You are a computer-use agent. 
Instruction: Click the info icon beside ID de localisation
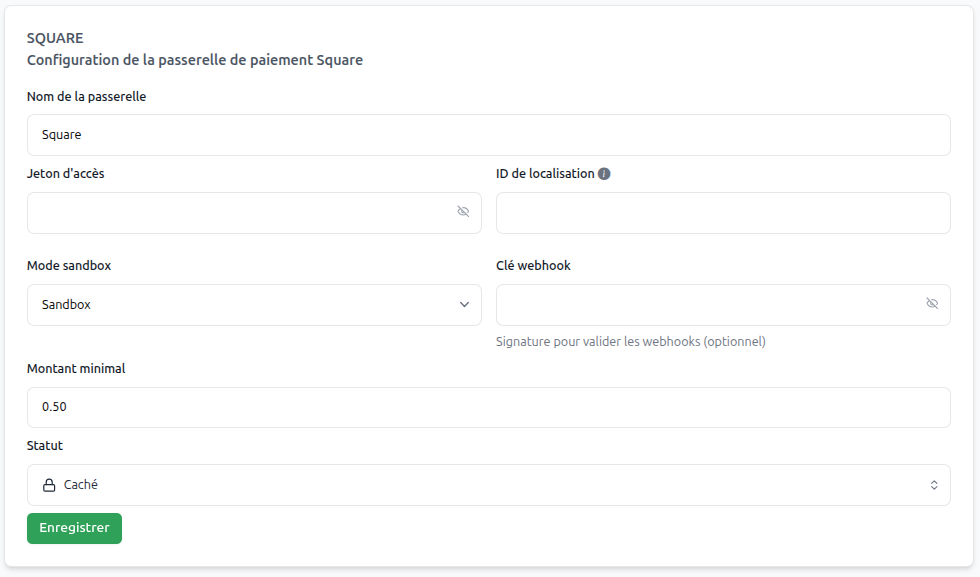coord(604,174)
